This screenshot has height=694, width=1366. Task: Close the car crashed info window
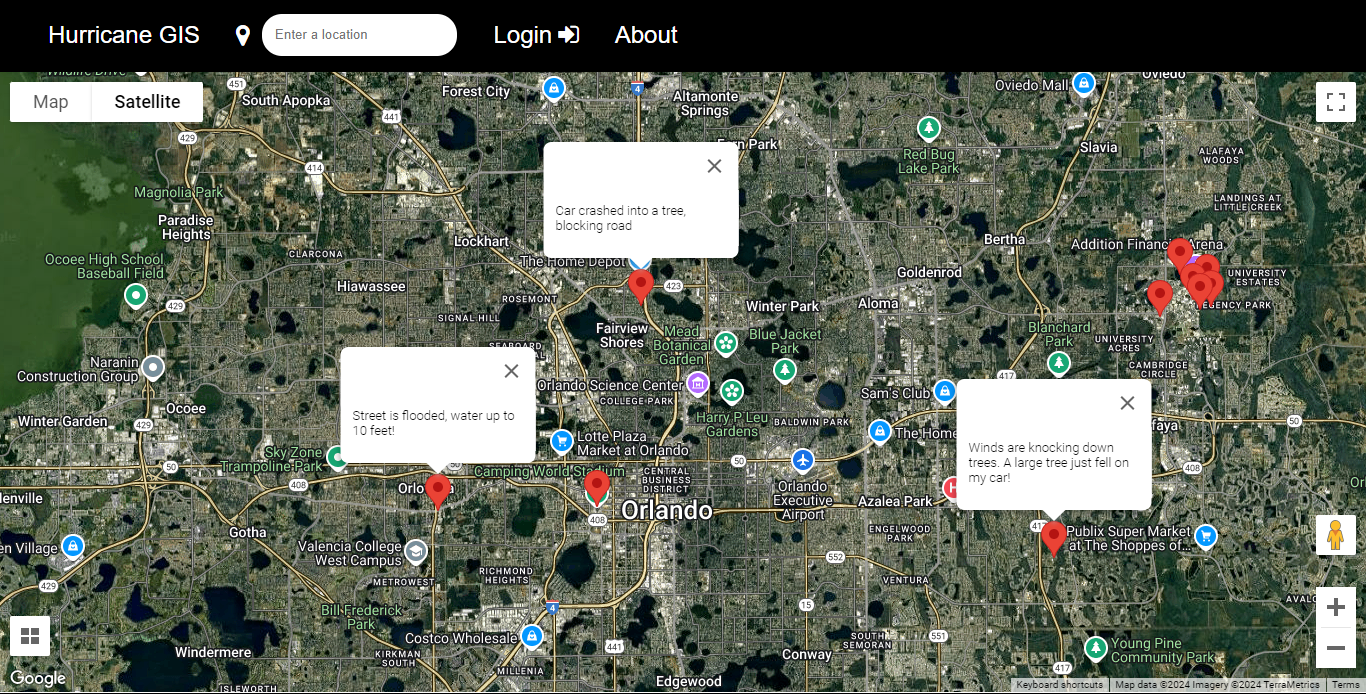[x=714, y=166]
